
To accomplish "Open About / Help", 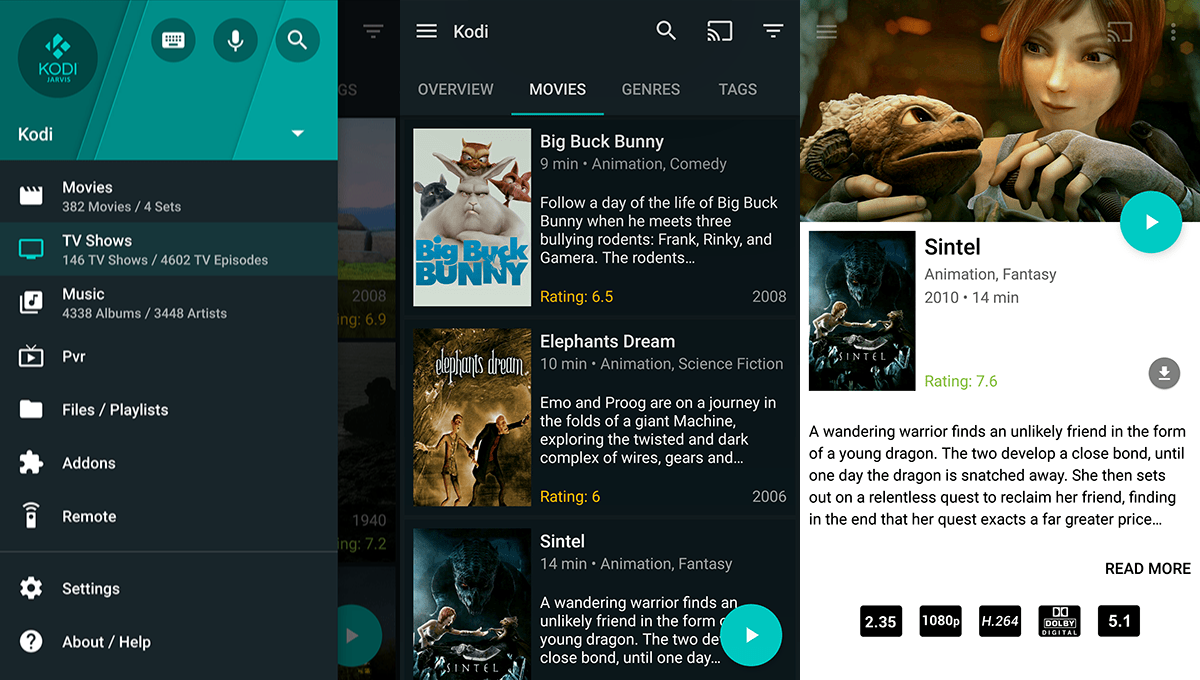I will 106,642.
